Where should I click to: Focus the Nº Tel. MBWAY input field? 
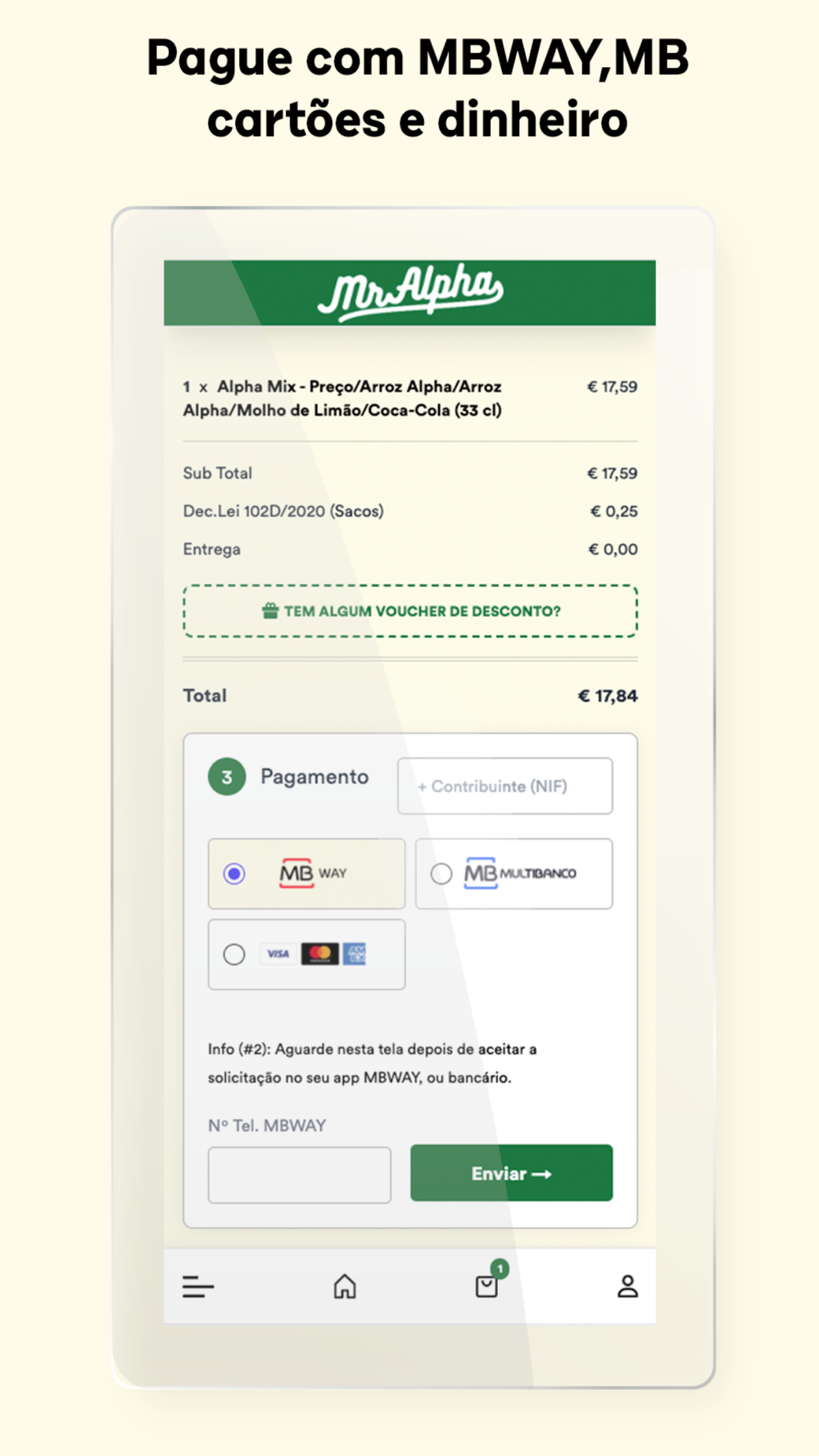(x=300, y=1175)
